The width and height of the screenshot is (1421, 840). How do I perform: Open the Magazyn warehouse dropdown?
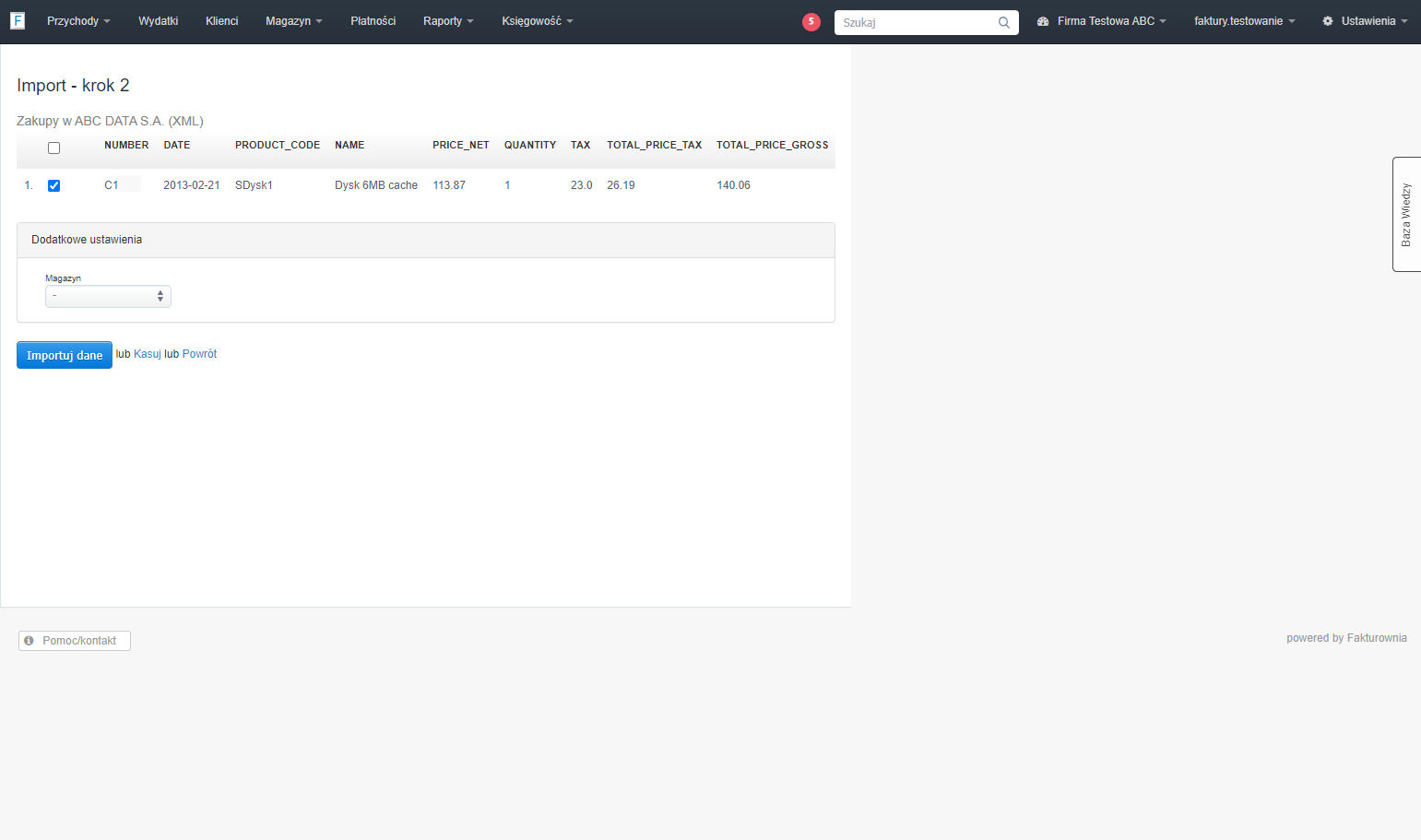(108, 296)
